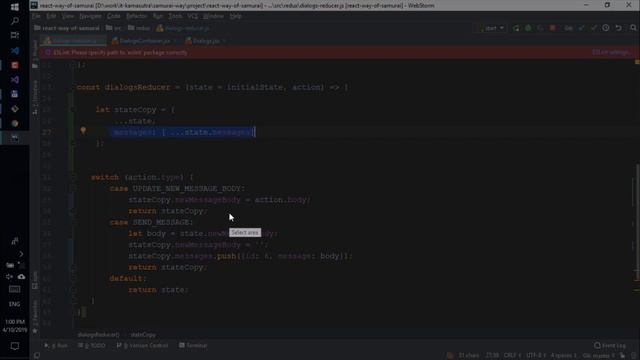Viewport: 640px width, 360px height.
Task: Click 'return stateCopy;' under SEND_MESSAGE case
Action: pos(168,267)
